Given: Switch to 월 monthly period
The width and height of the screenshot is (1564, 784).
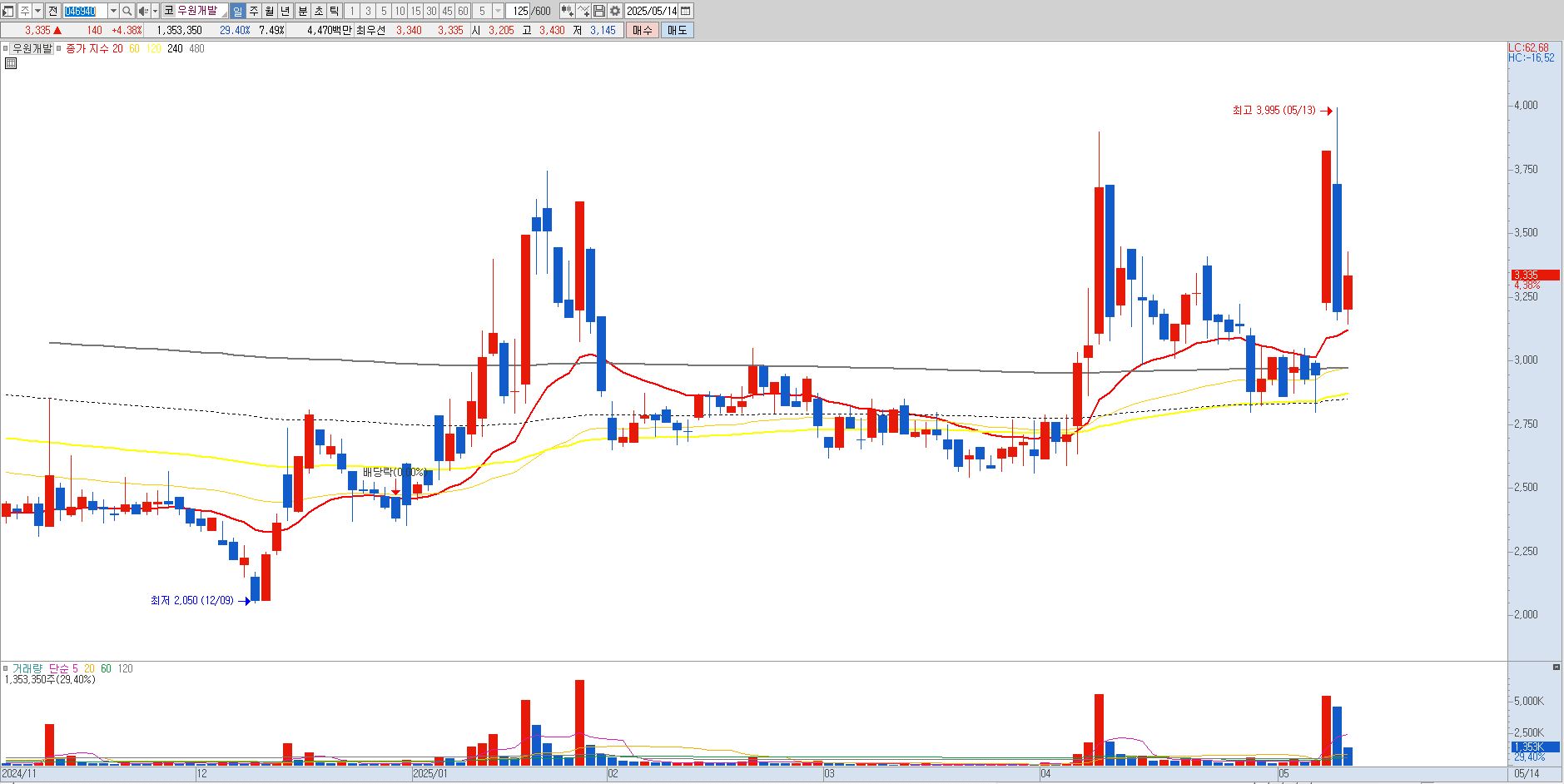Looking at the screenshot, I should [x=270, y=11].
